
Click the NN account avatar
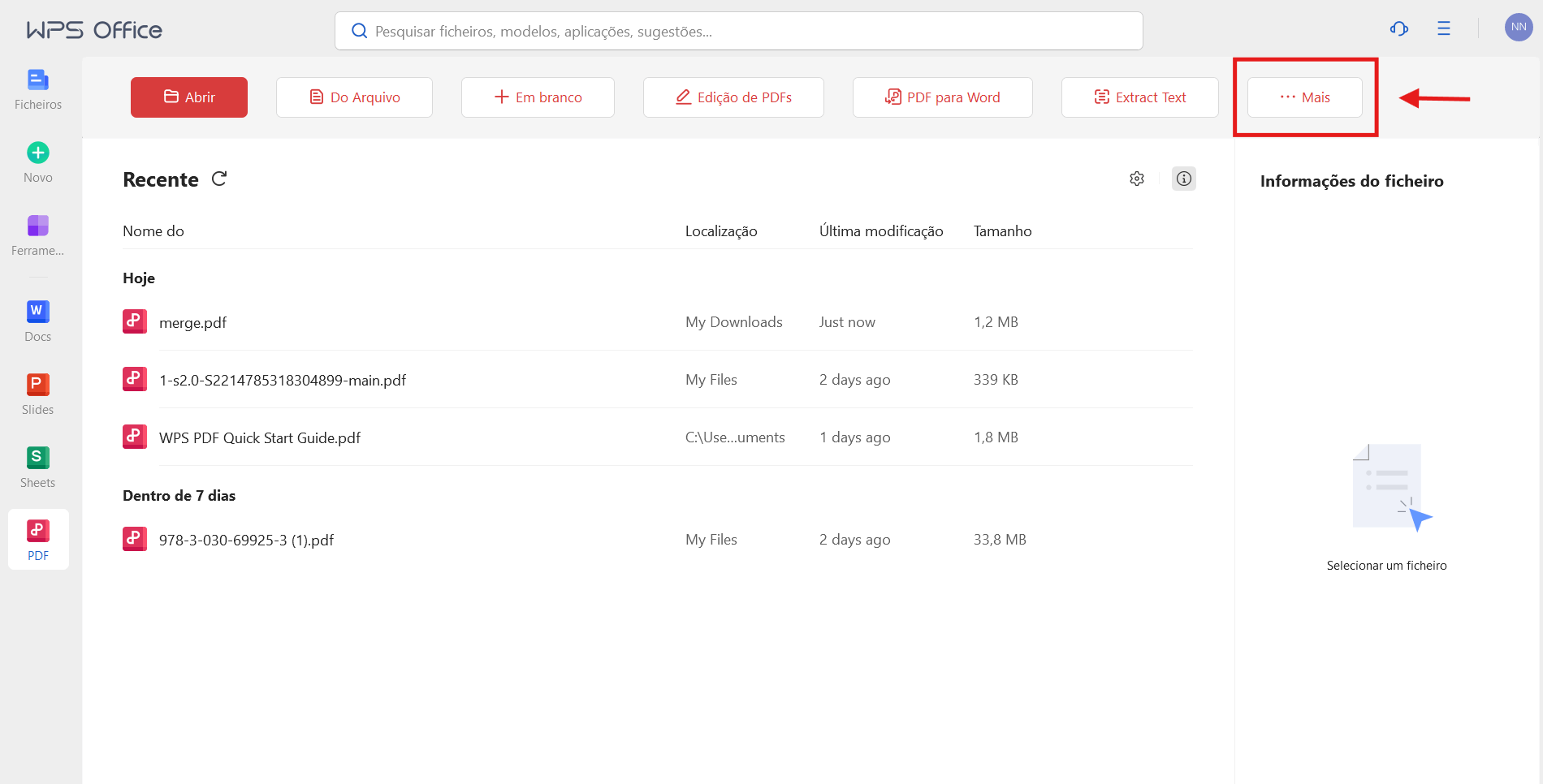[1518, 27]
